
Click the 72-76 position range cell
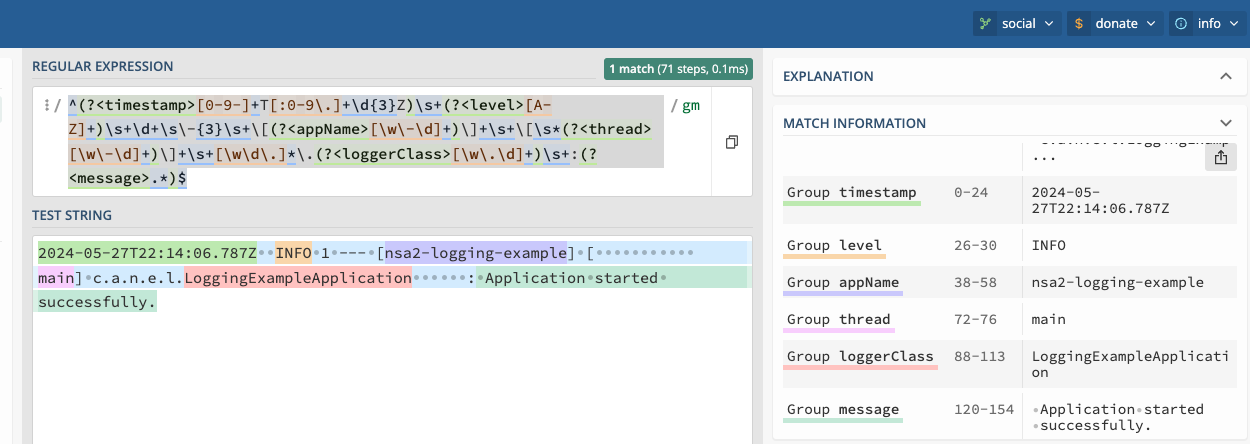pyautogui.click(x=975, y=319)
